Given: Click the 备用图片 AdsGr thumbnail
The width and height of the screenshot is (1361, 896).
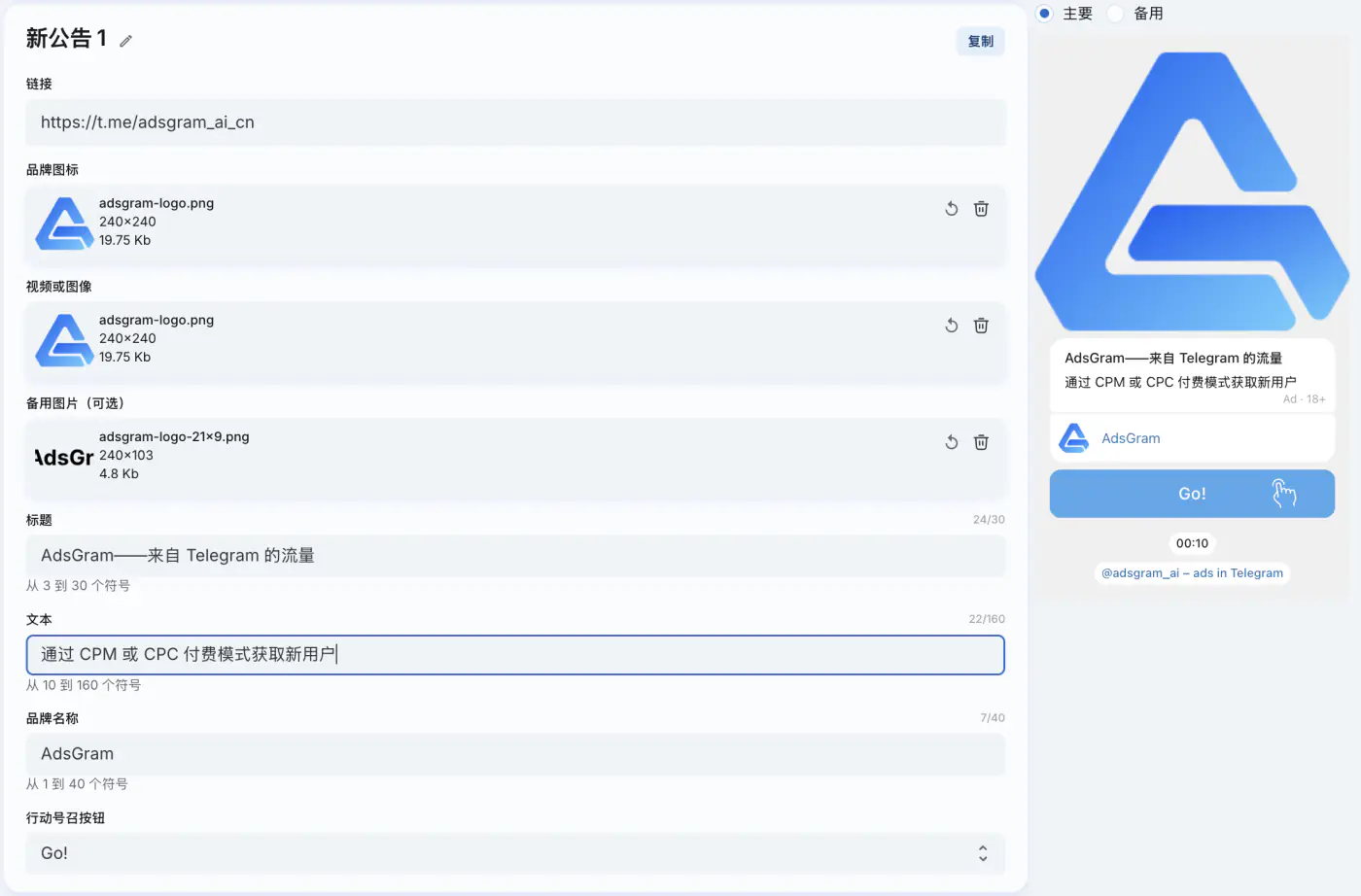Looking at the screenshot, I should 64,457.
